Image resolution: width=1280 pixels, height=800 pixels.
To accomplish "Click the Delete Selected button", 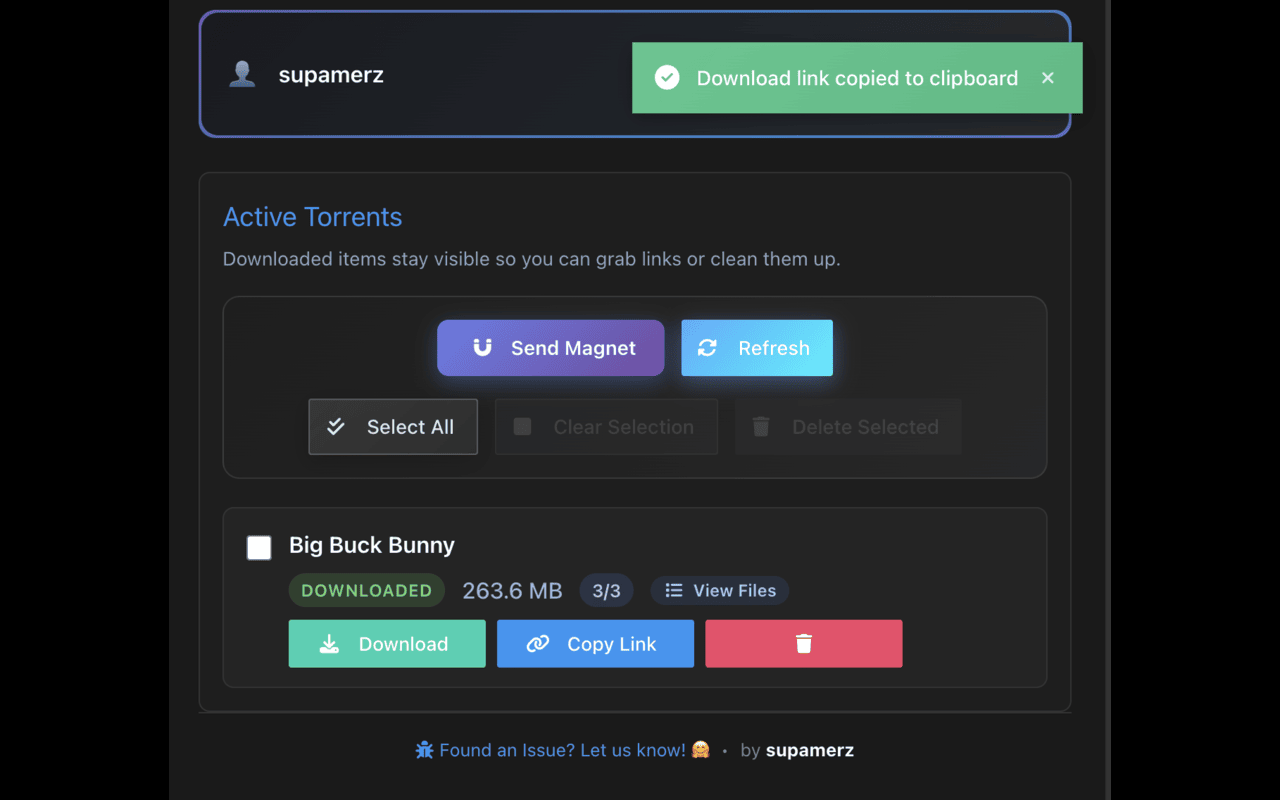I will 848,427.
